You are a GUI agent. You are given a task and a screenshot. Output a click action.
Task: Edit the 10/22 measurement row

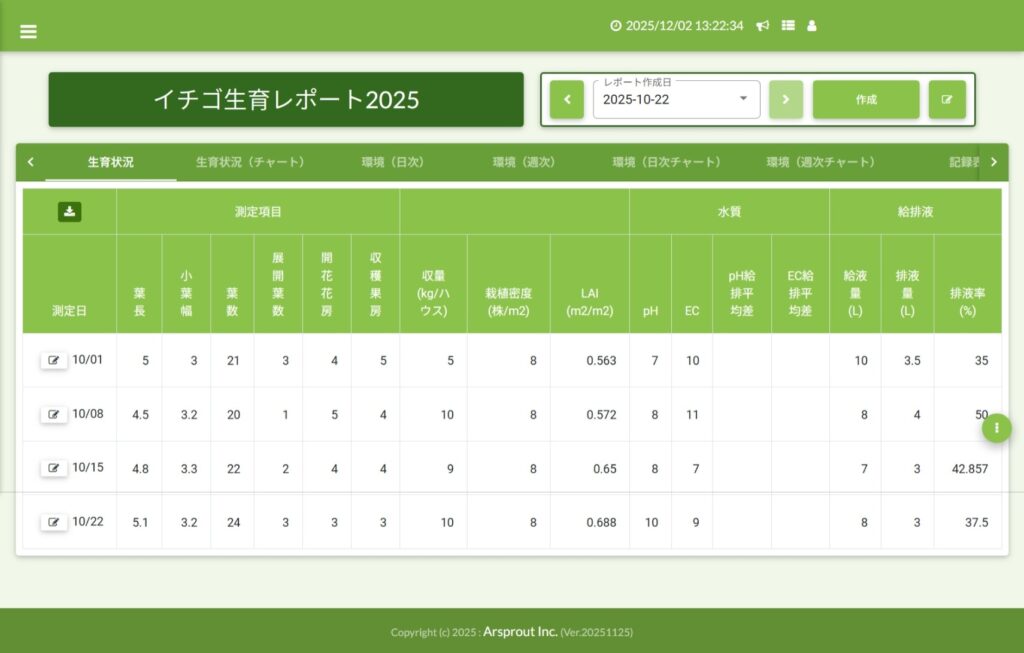click(54, 522)
